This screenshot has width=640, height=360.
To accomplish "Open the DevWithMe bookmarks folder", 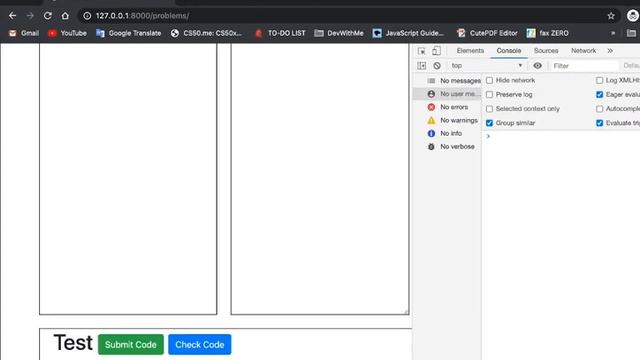I will point(339,33).
